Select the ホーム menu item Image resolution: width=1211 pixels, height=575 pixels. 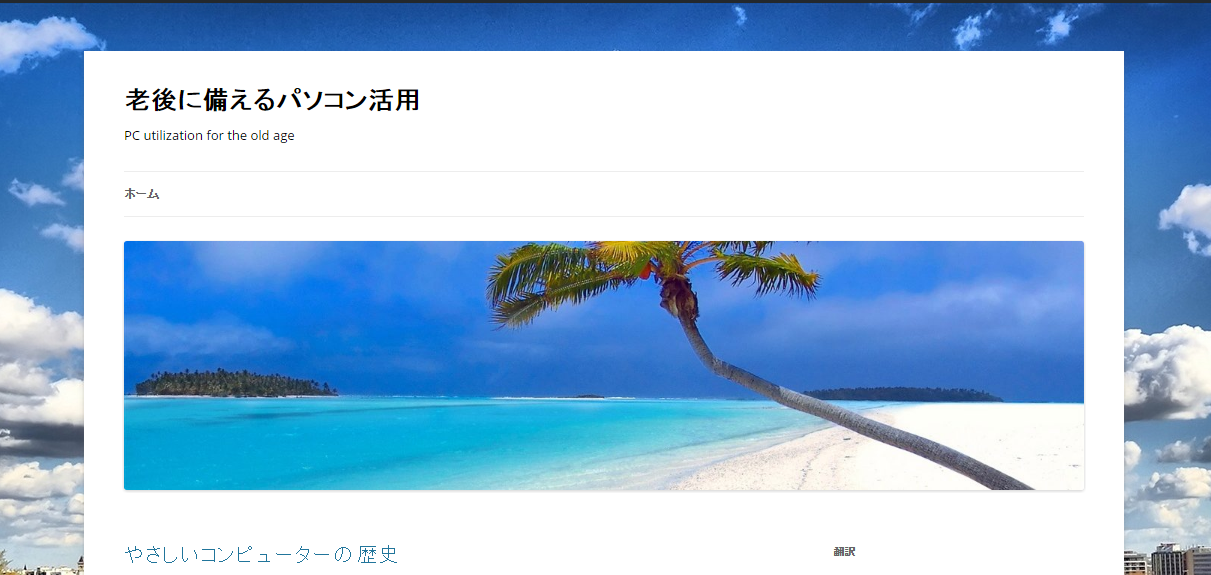coord(142,194)
